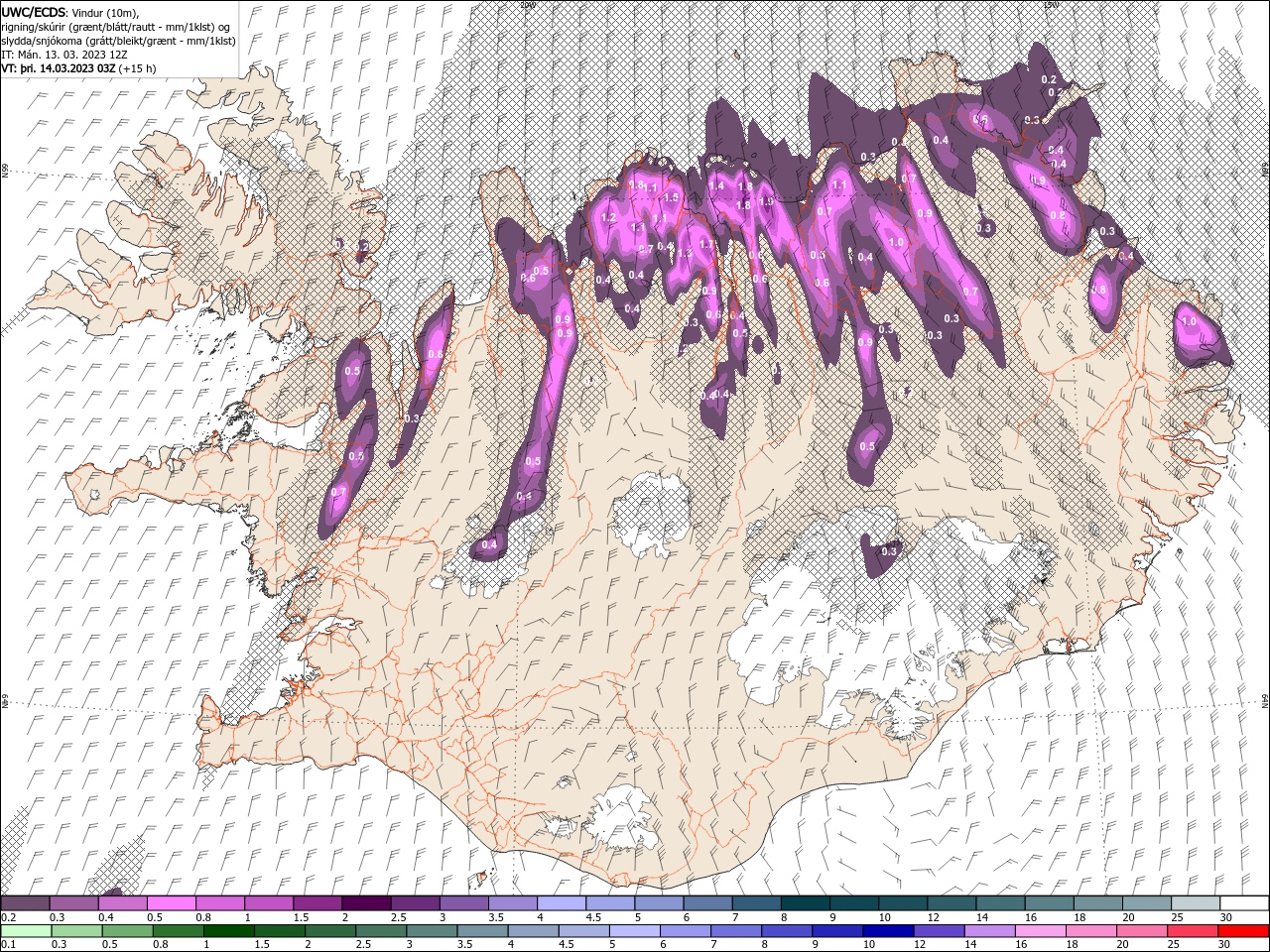
Task: Click the 'rigning/skúrir (grænt/blátt/rautt - mm/1klst) og' line
Action: pyautogui.click(x=117, y=26)
